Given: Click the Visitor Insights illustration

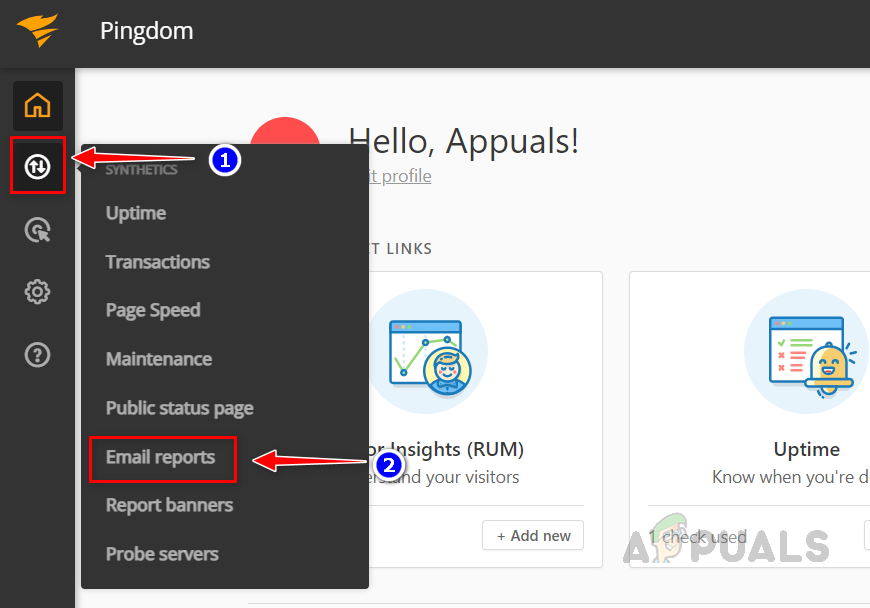Looking at the screenshot, I should 429,352.
